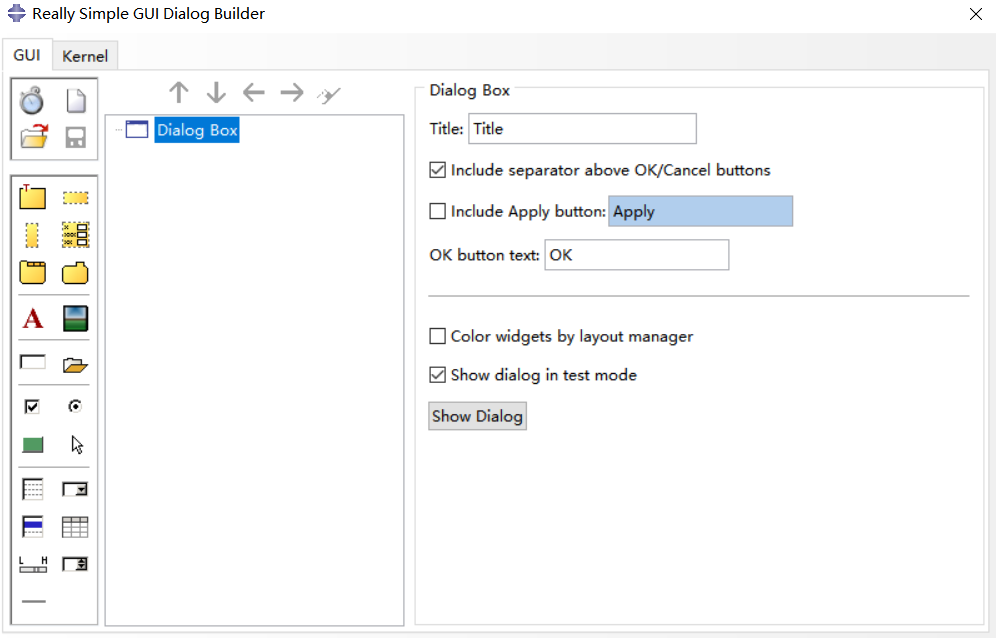Image resolution: width=996 pixels, height=638 pixels.
Task: Select the Dialog Box tree item
Action: click(197, 130)
